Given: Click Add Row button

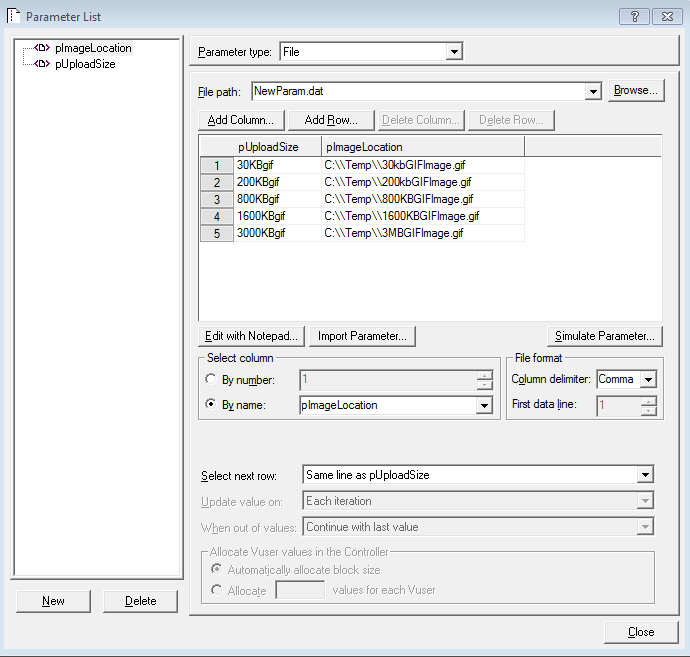Looking at the screenshot, I should pos(331,120).
